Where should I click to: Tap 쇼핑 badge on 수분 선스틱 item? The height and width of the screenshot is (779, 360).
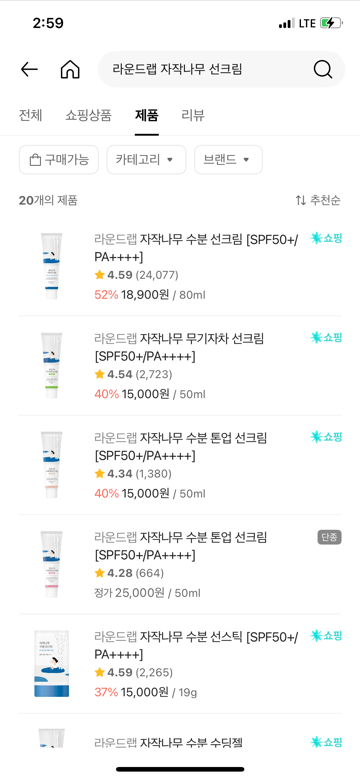point(326,635)
